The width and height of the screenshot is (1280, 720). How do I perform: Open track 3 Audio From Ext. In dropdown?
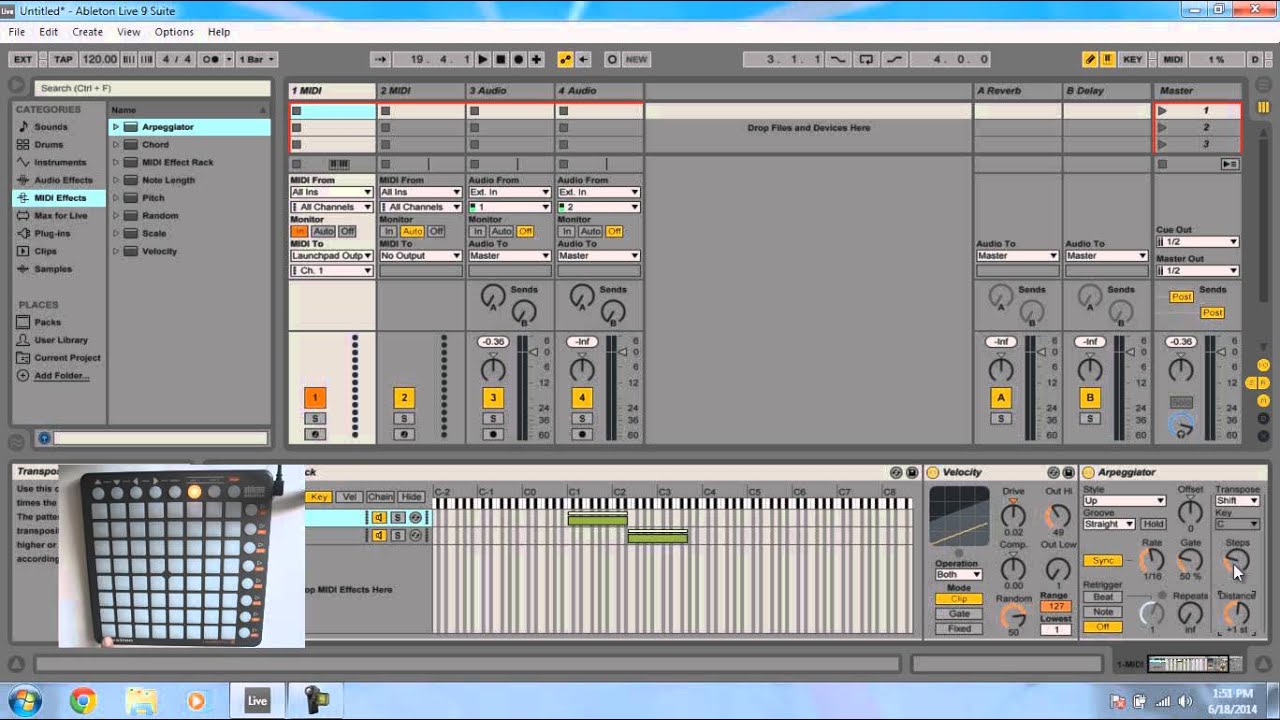[x=509, y=192]
